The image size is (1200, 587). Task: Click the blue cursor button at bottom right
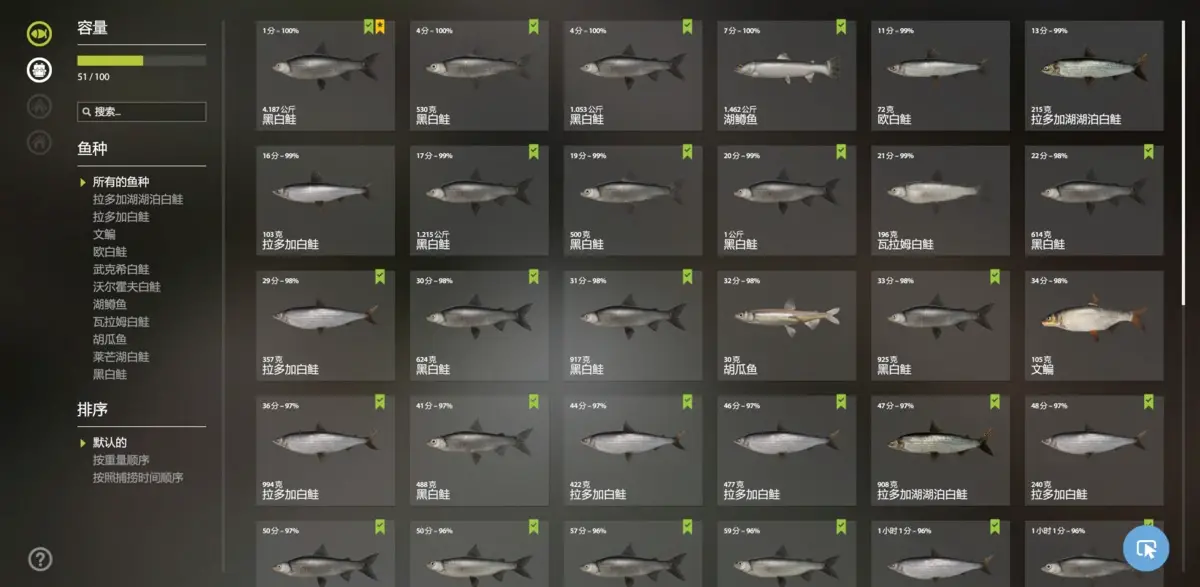coord(1146,548)
